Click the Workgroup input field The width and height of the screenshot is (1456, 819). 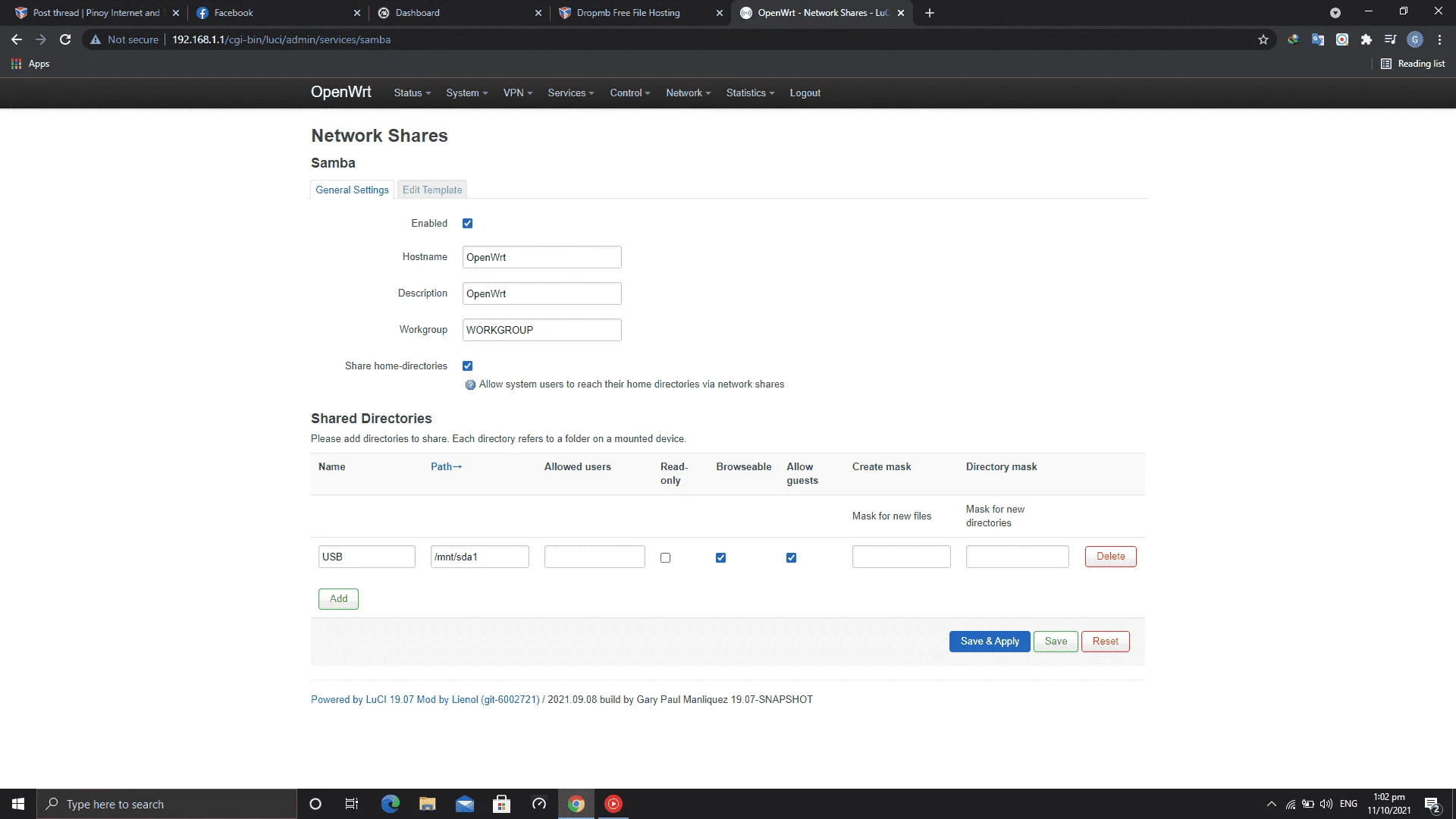(x=542, y=330)
